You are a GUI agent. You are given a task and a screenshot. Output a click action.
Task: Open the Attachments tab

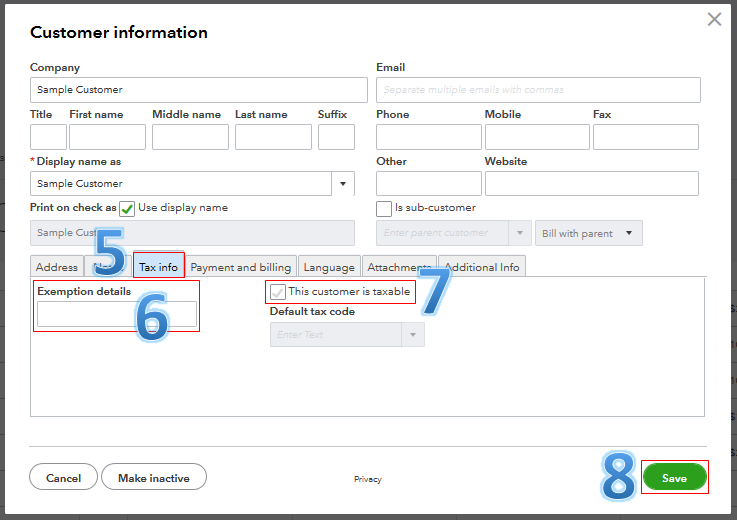[399, 267]
